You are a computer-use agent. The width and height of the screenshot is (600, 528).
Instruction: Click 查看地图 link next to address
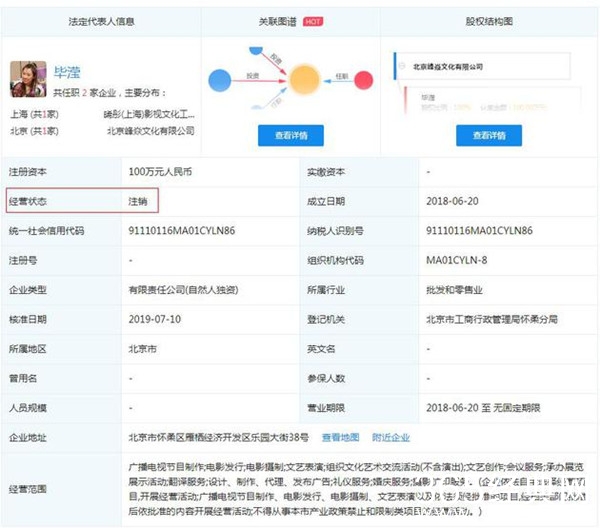[x=341, y=437]
